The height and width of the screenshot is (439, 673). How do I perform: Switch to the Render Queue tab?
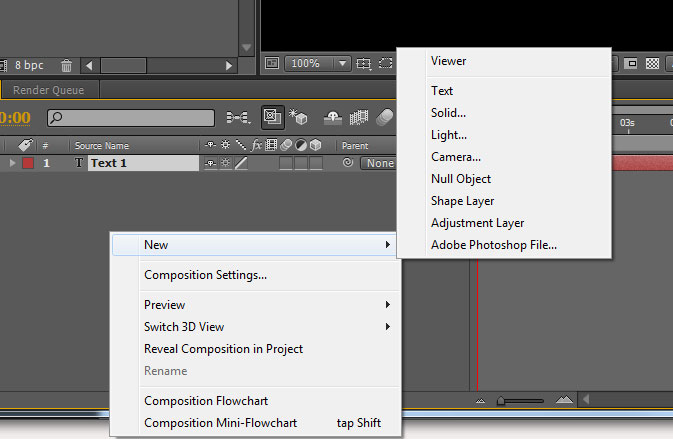click(49, 90)
